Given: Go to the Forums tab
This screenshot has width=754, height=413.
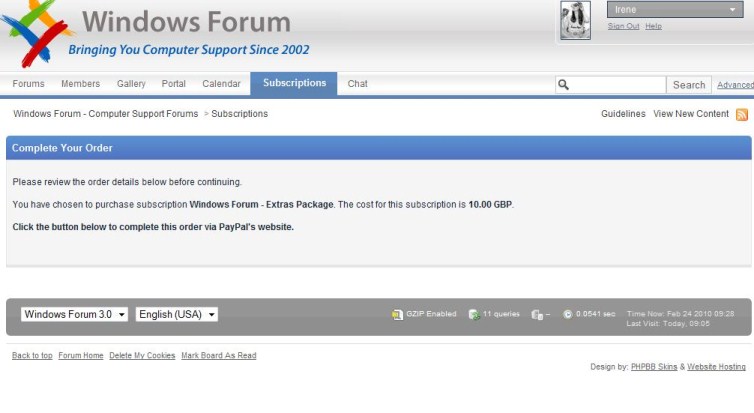Looking at the screenshot, I should tap(28, 84).
